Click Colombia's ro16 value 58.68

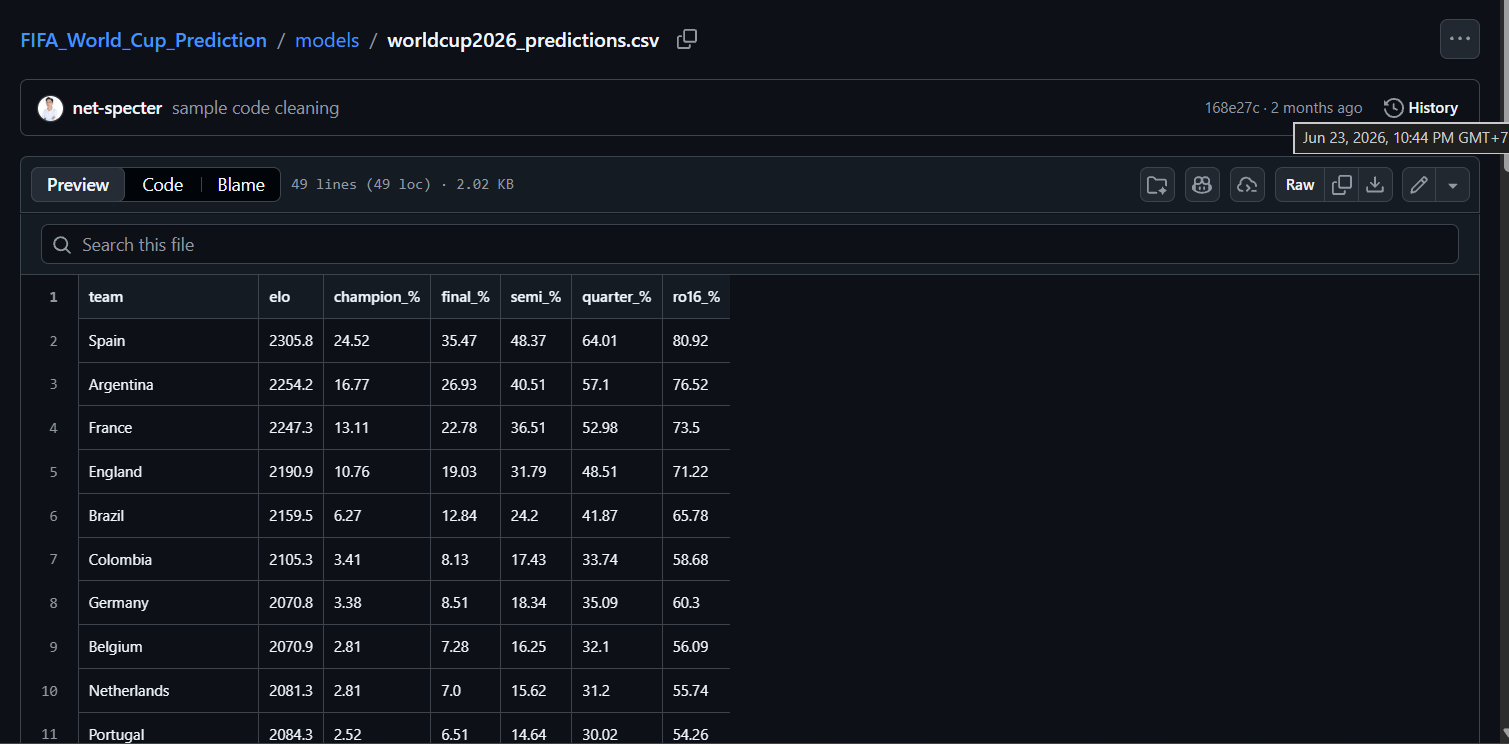[696, 559]
